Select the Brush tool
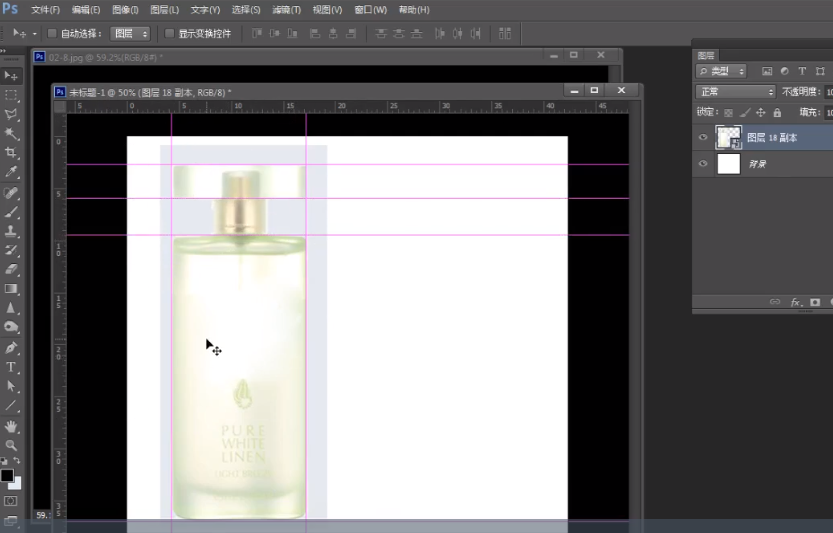 11,211
